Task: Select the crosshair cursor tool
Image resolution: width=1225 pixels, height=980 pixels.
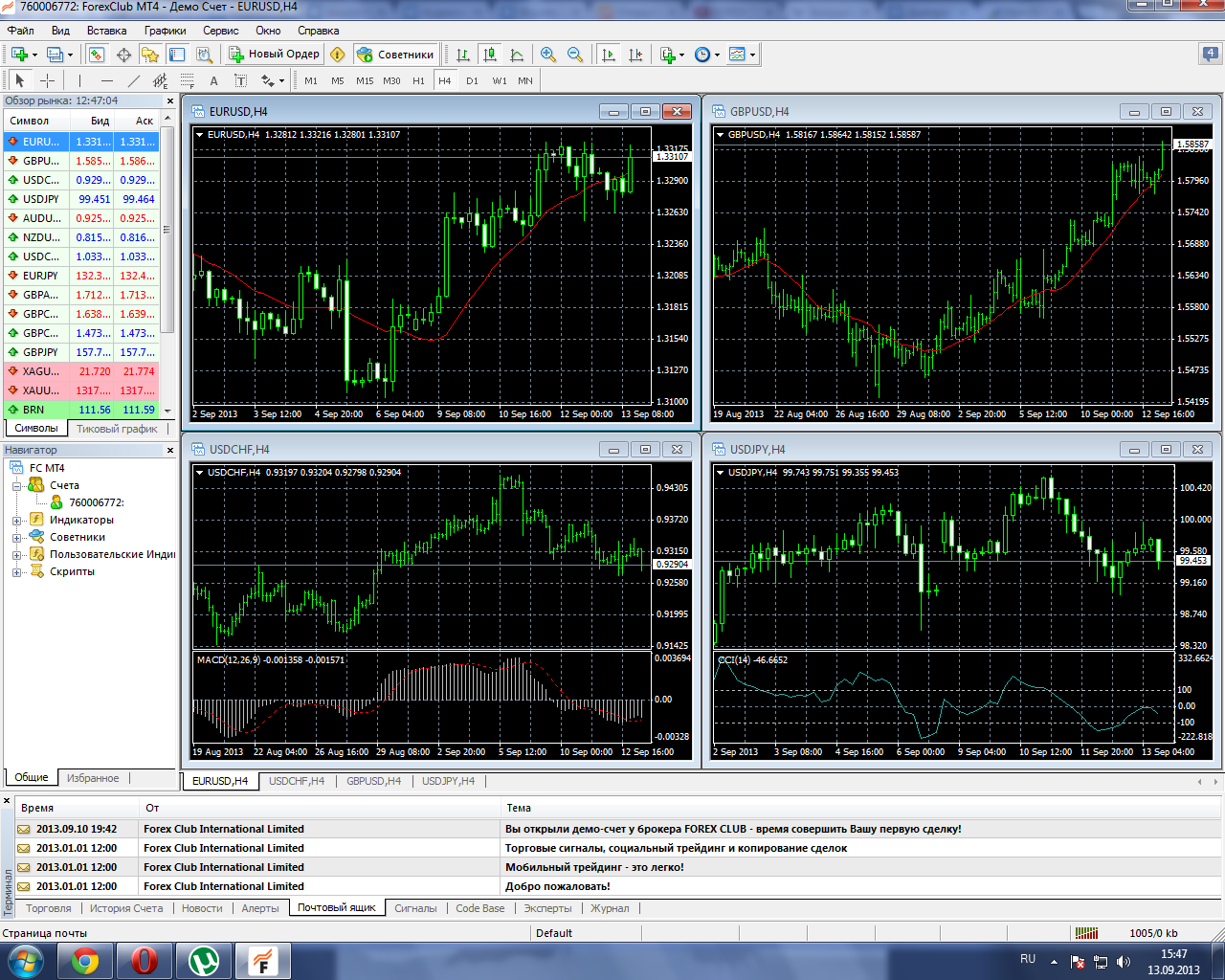Action: coord(47,81)
